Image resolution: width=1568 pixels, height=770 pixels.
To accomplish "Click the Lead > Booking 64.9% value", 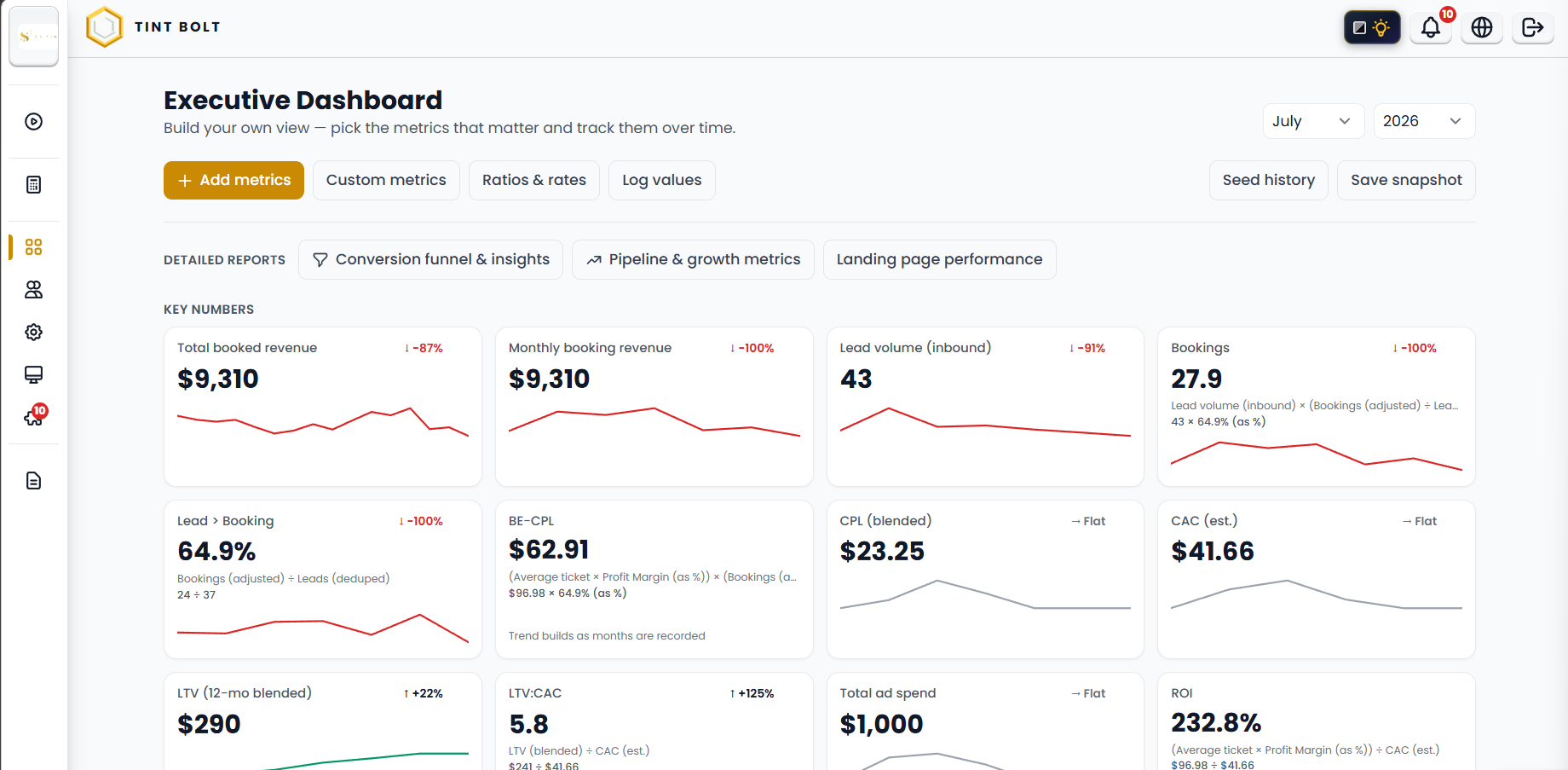I will [x=216, y=552].
